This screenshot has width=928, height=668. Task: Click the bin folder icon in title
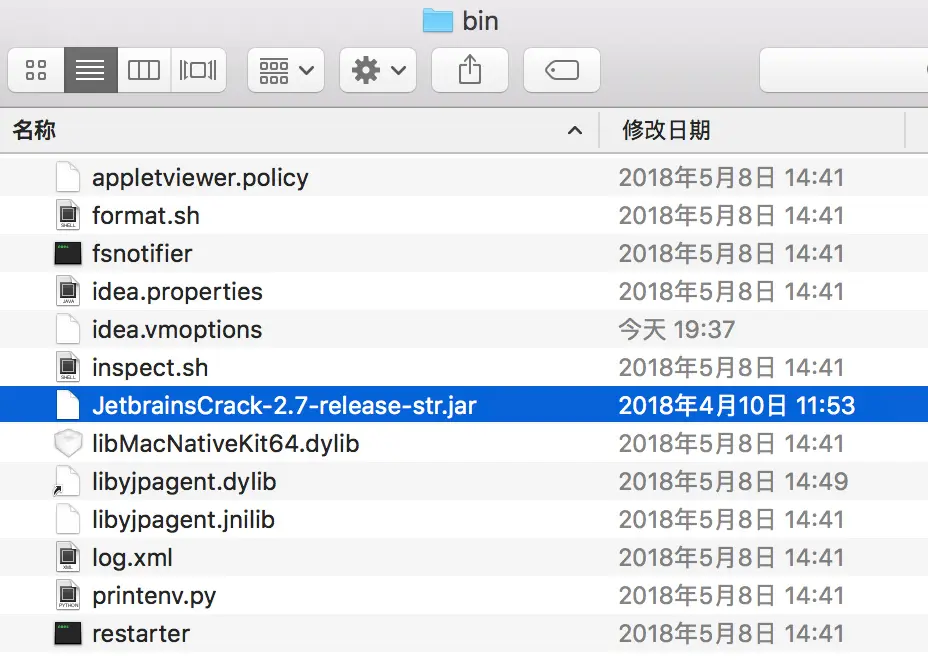(x=438, y=21)
